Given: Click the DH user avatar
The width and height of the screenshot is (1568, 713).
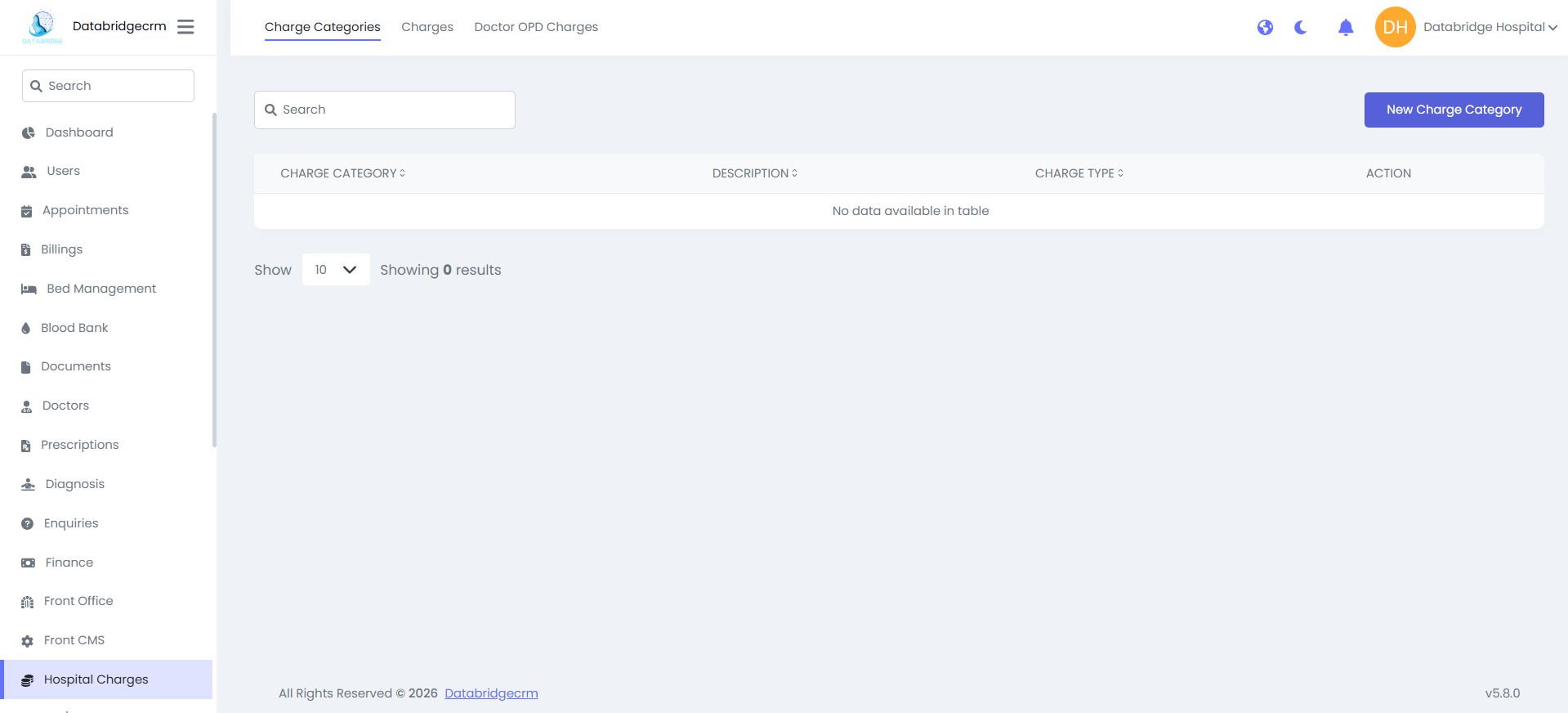Looking at the screenshot, I should [1395, 27].
